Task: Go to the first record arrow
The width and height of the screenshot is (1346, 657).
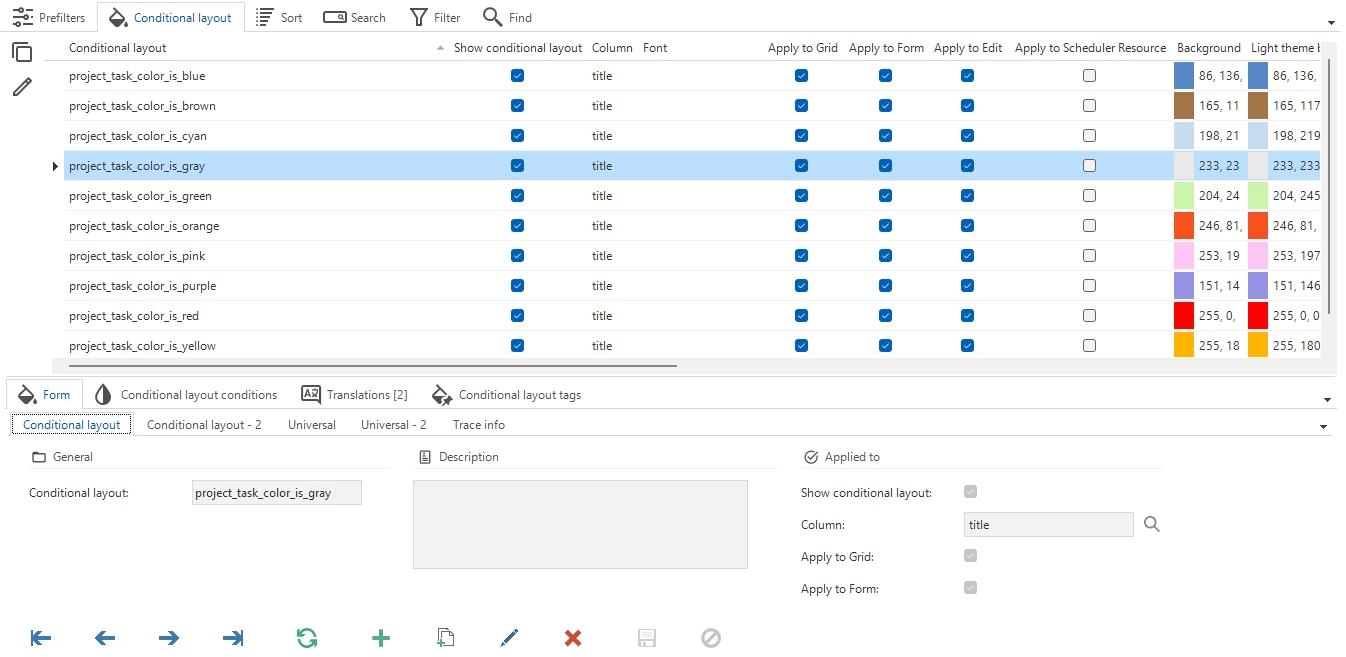Action: click(41, 638)
